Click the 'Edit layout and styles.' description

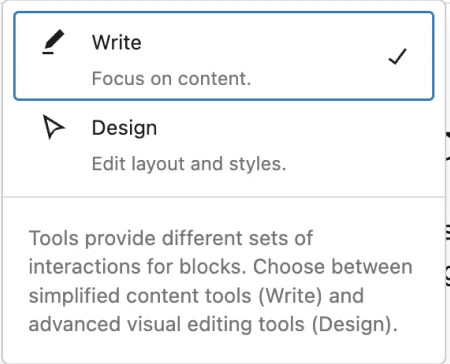pyautogui.click(x=189, y=164)
